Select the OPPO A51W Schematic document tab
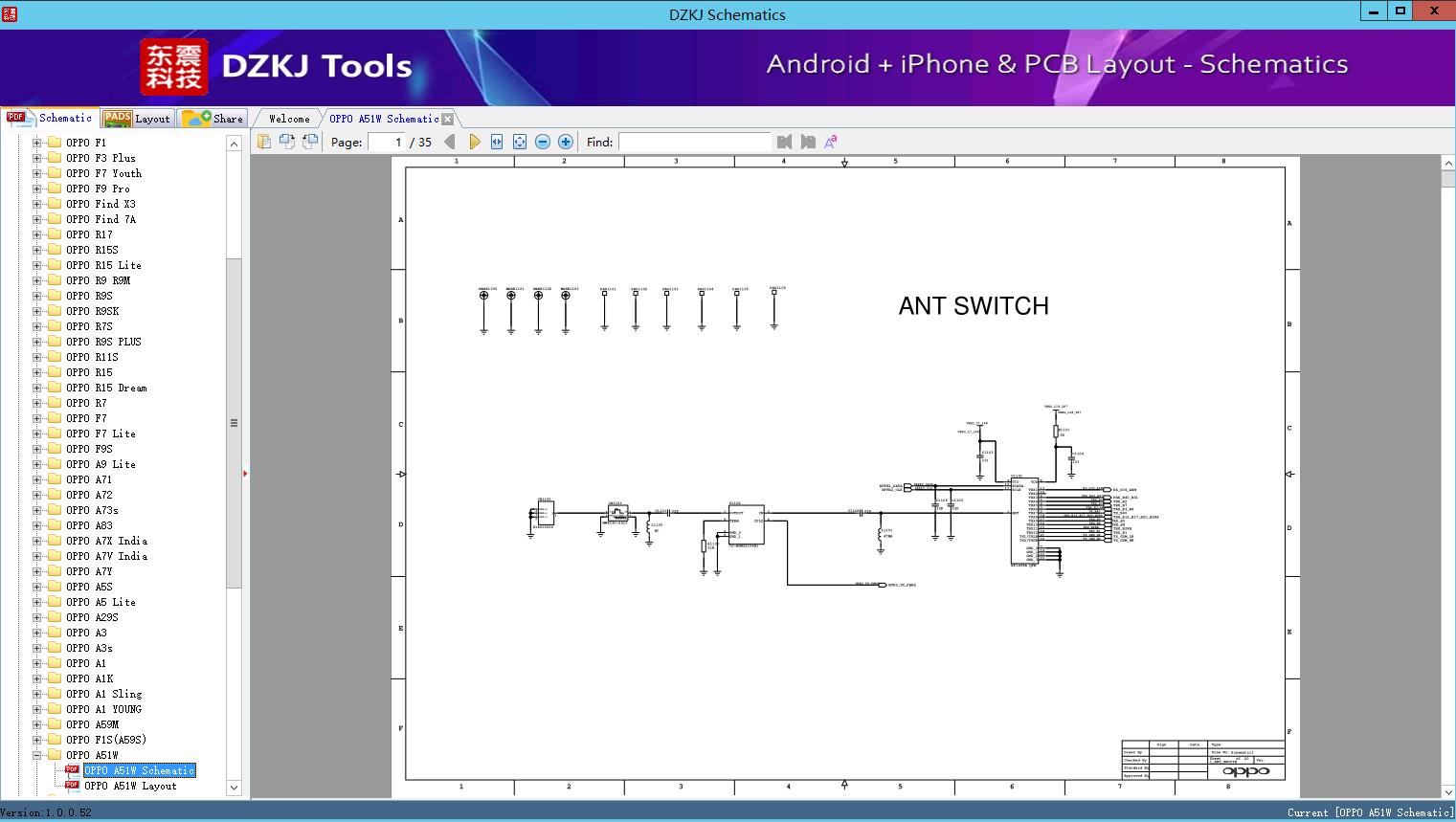This screenshot has height=822, width=1456. pyautogui.click(x=384, y=119)
